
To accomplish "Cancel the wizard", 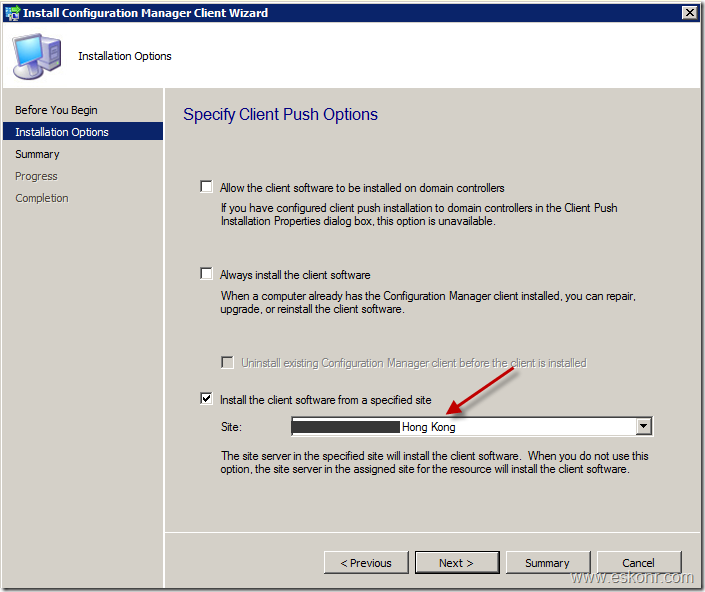I will click(x=638, y=563).
